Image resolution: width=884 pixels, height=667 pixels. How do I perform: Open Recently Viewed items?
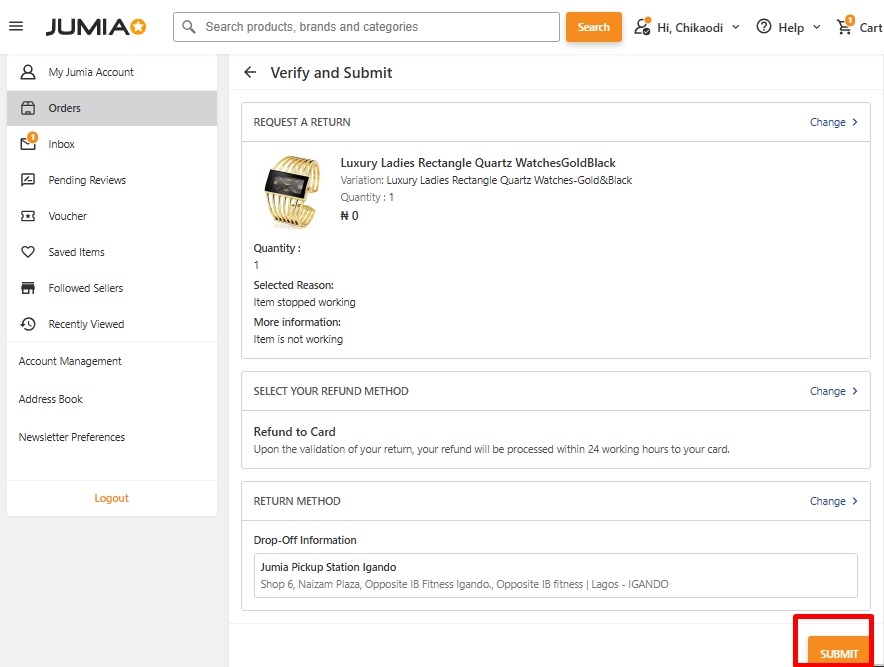[x=86, y=324]
